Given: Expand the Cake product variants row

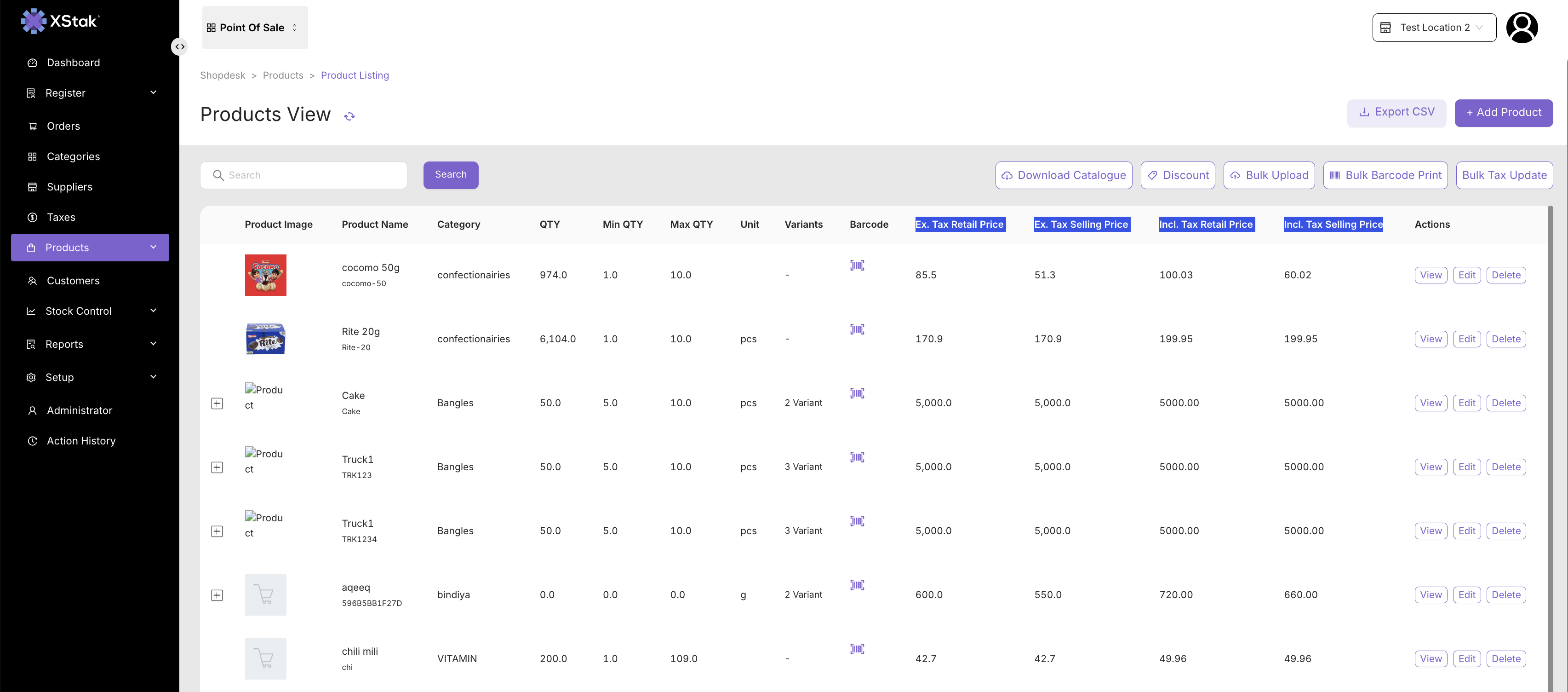Looking at the screenshot, I should pyautogui.click(x=217, y=403).
